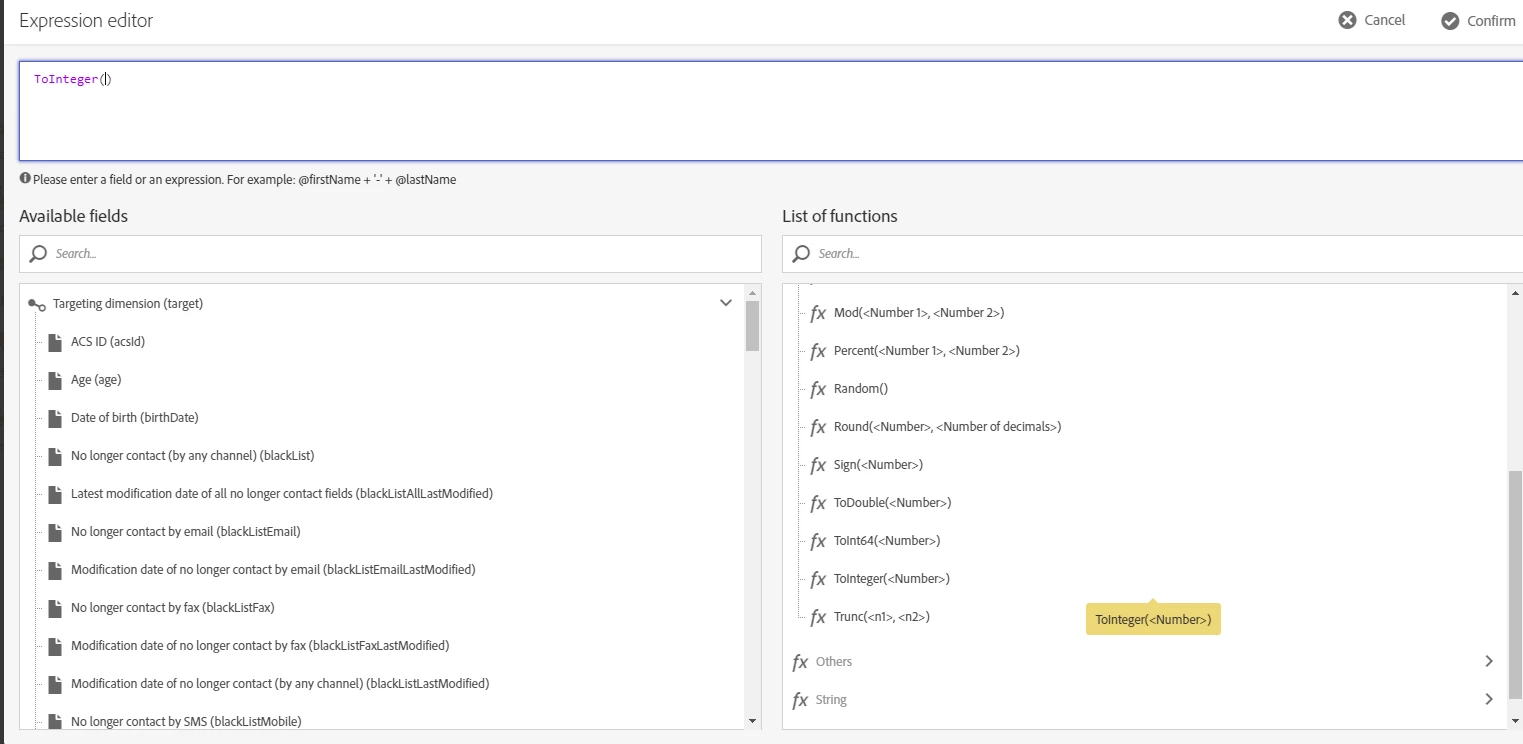Click the Available fields scroll down arrow
The image size is (1523, 744).
752,721
